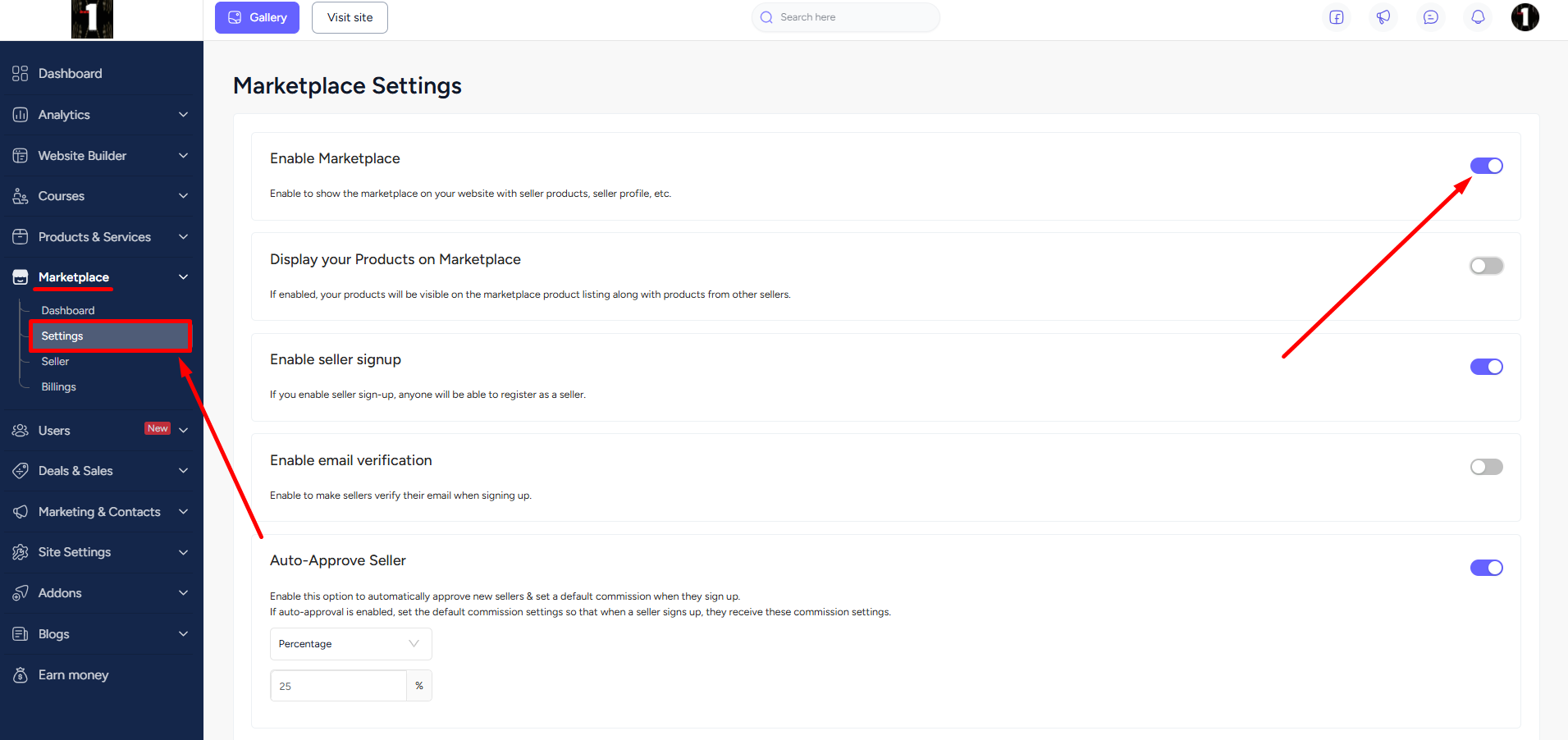This screenshot has height=740, width=1568.
Task: Click the Website Builder icon
Action: point(21,156)
